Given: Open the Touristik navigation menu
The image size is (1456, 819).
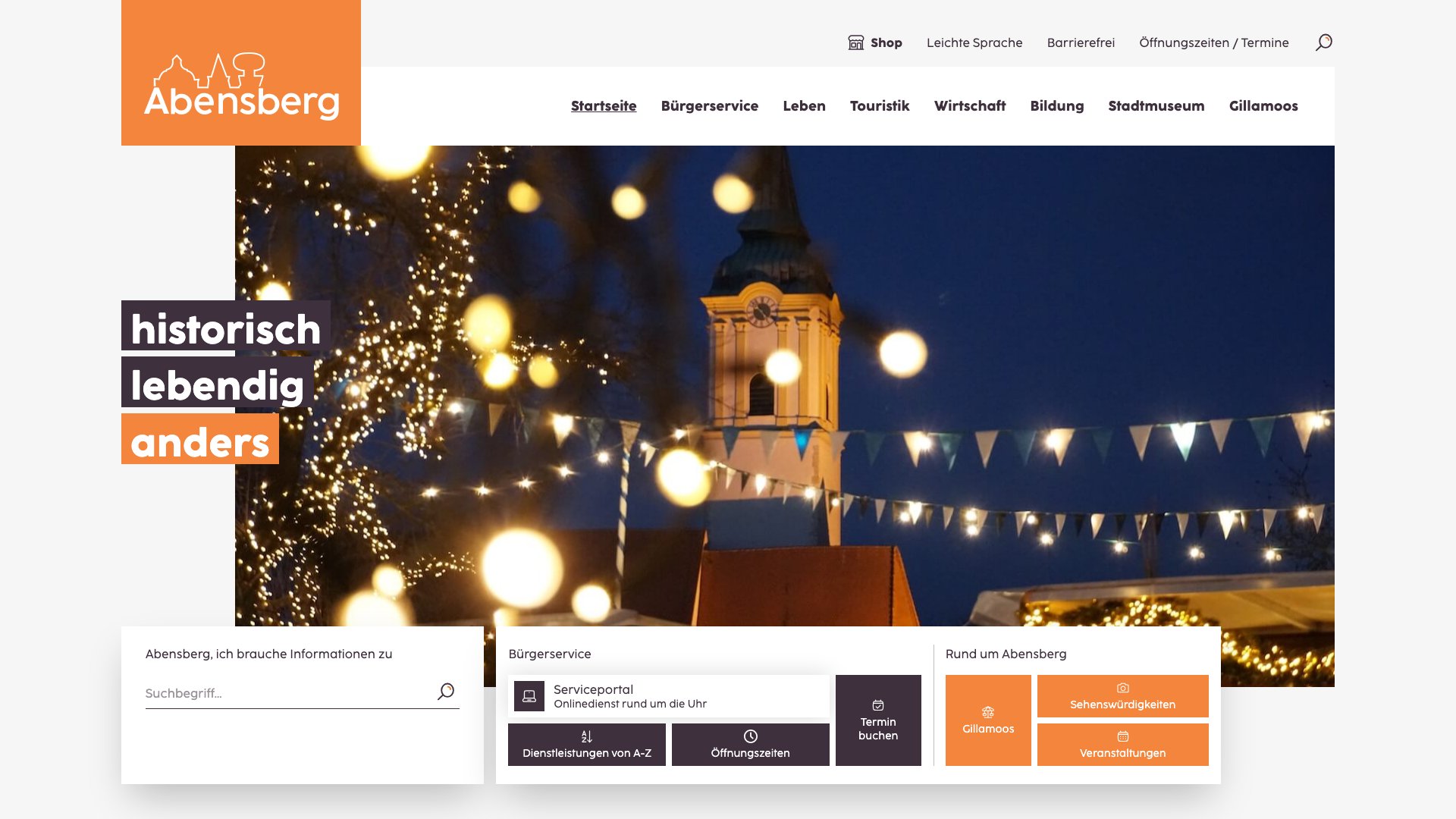Looking at the screenshot, I should 880,106.
